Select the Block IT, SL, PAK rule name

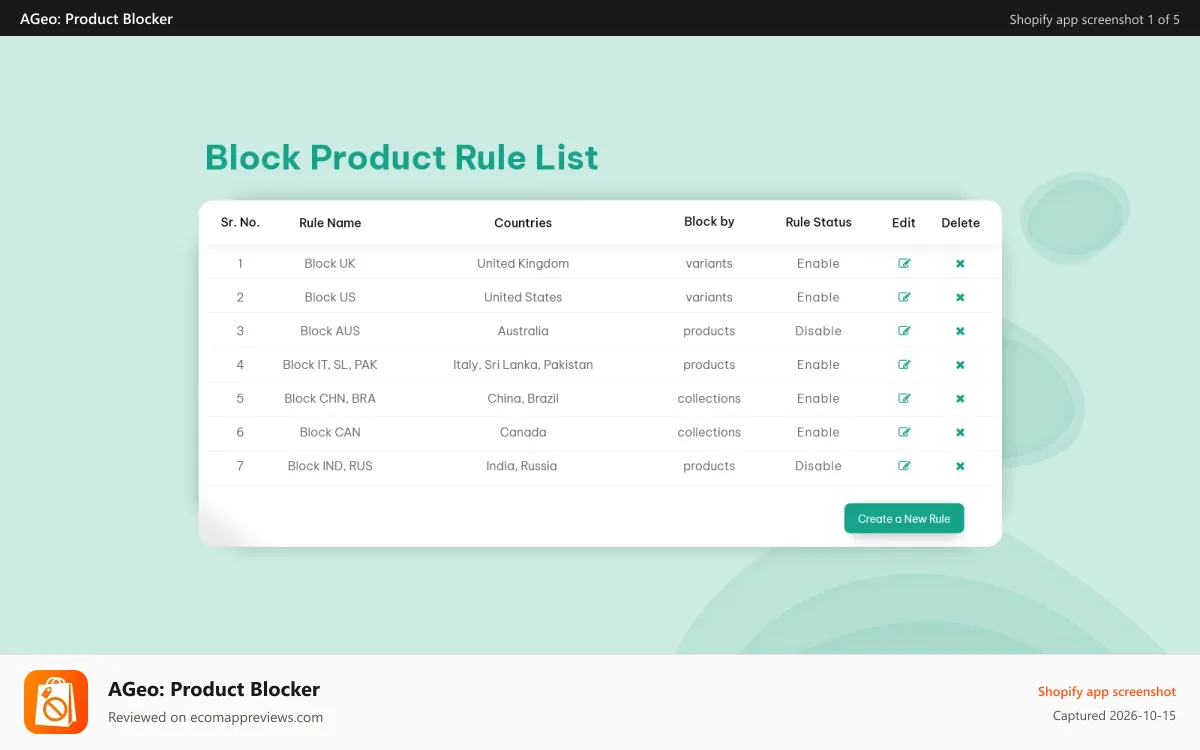coord(330,365)
